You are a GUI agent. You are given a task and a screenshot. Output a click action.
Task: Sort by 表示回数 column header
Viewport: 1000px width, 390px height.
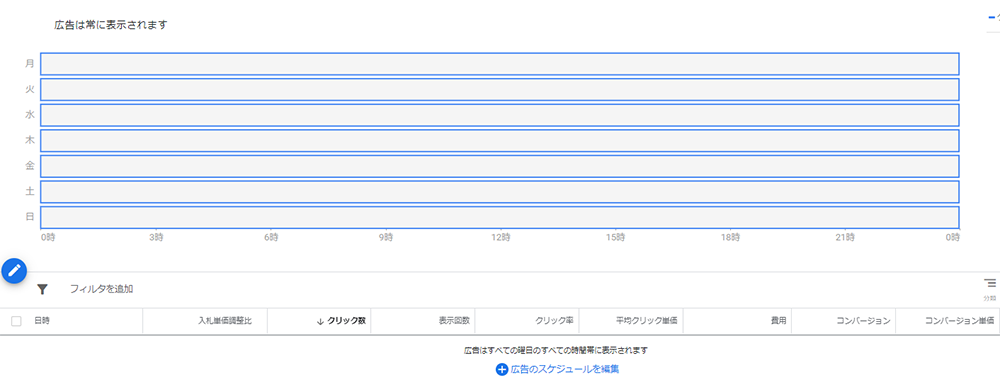(x=454, y=321)
